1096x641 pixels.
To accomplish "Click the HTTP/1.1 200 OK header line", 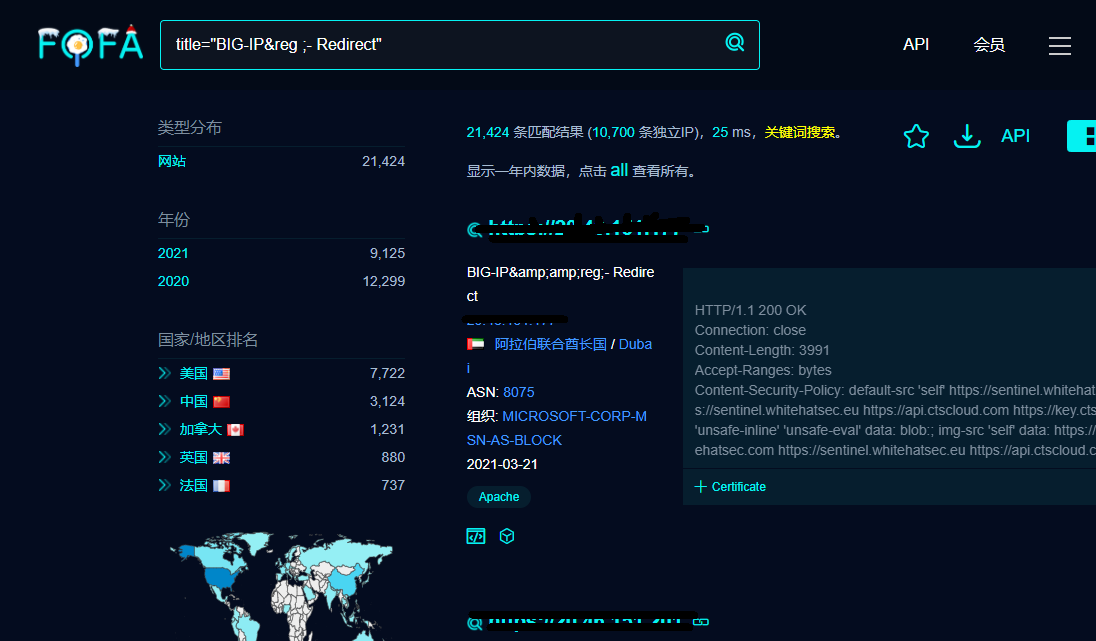I will [750, 310].
